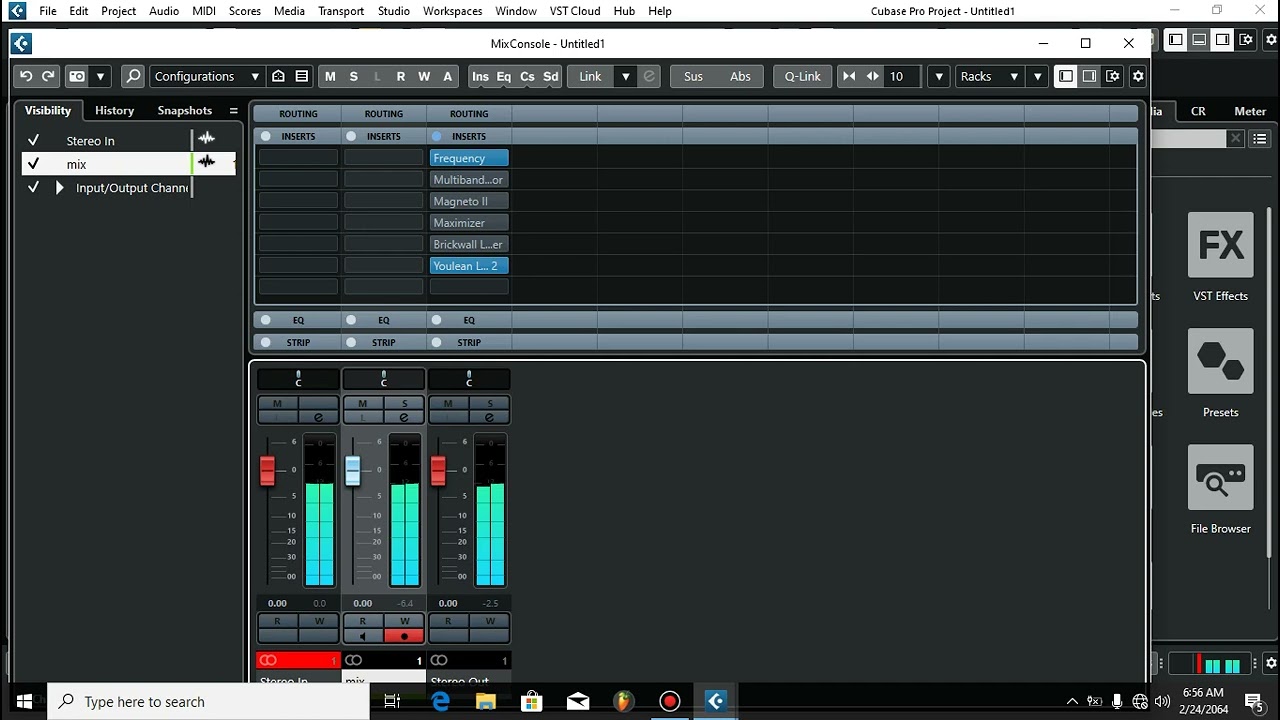Open the Configurations dropdown
1280x720 pixels.
coord(207,76)
